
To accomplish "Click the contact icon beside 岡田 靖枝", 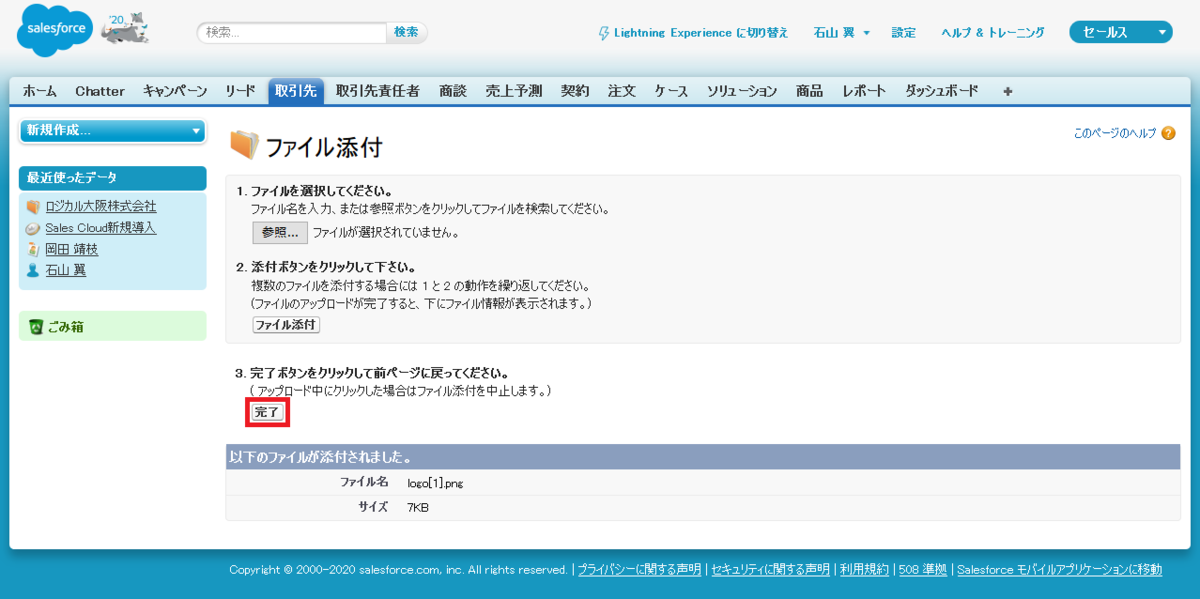I will (33, 250).
